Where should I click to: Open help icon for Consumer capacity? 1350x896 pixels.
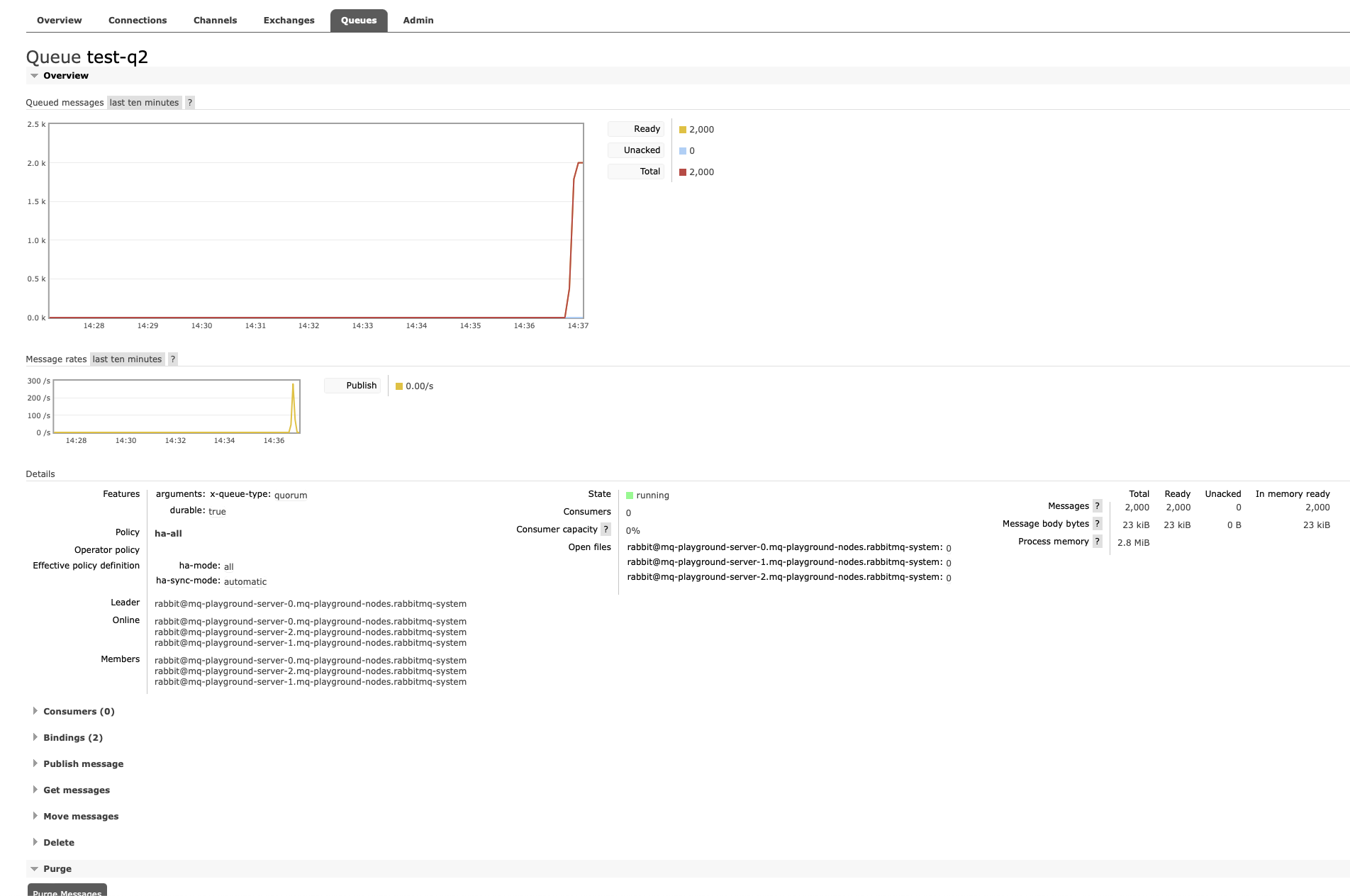tap(606, 530)
